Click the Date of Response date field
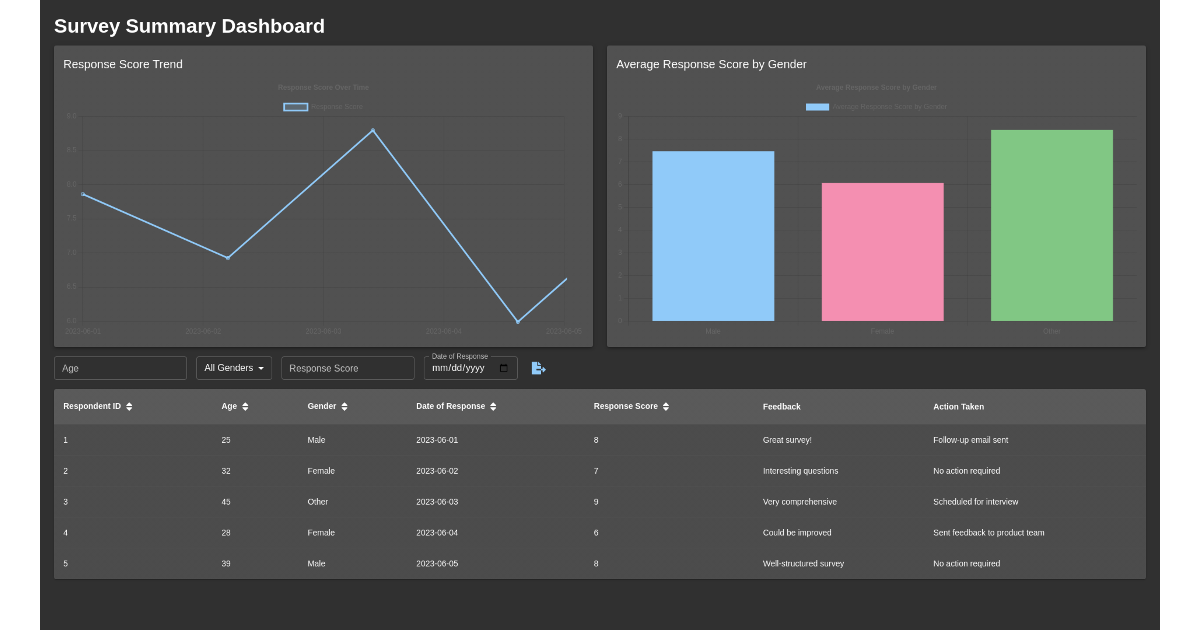1200x630 pixels. [x=460, y=368]
